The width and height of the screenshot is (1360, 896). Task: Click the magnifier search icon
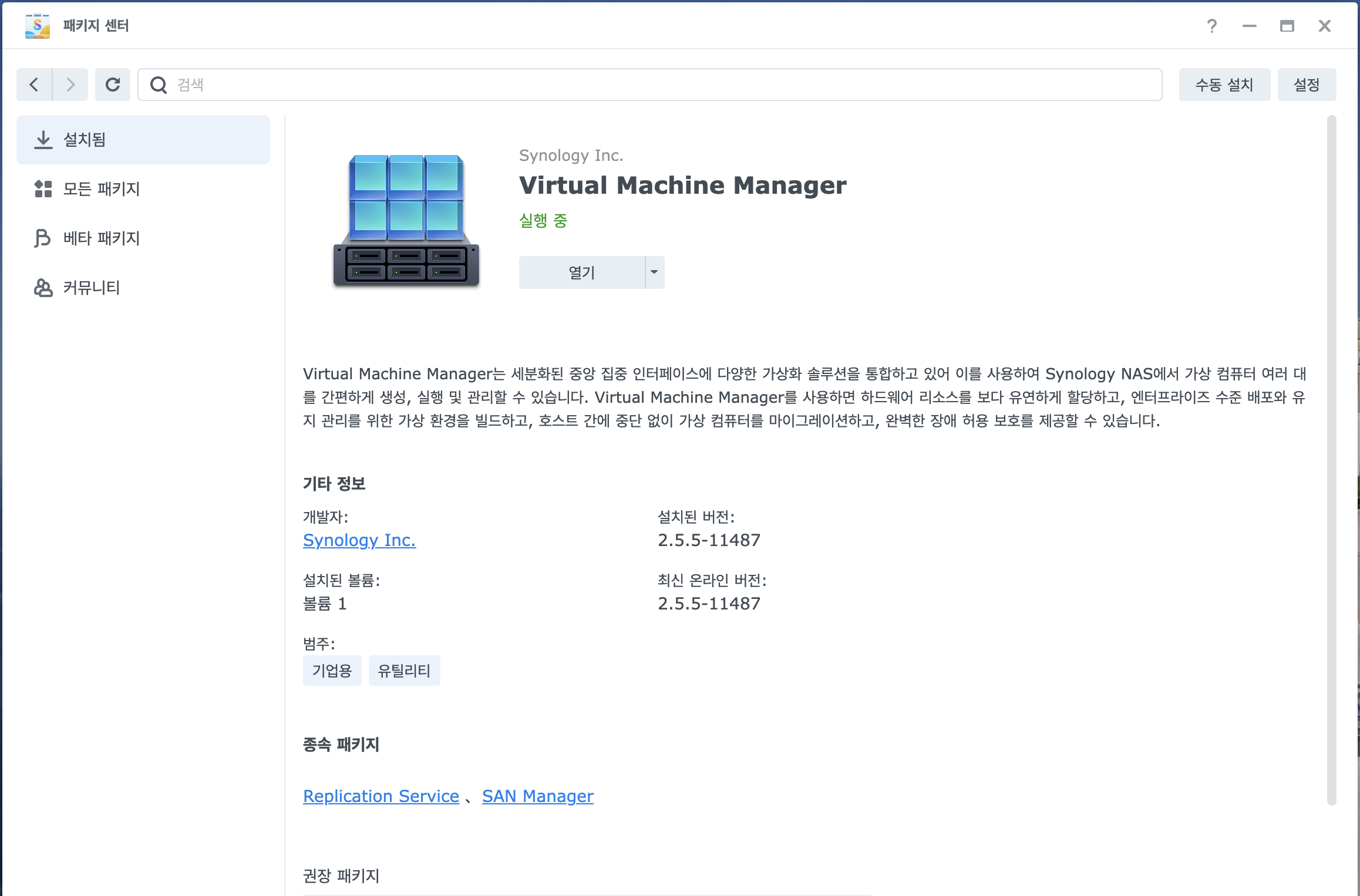click(159, 85)
